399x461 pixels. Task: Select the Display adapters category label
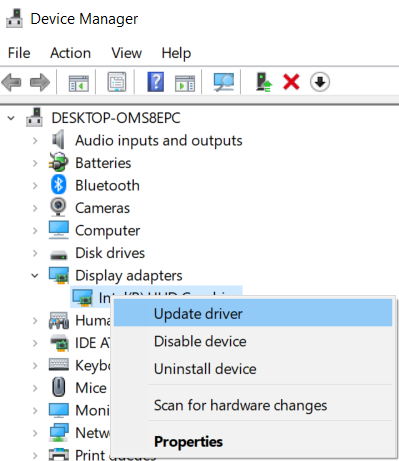point(129,276)
